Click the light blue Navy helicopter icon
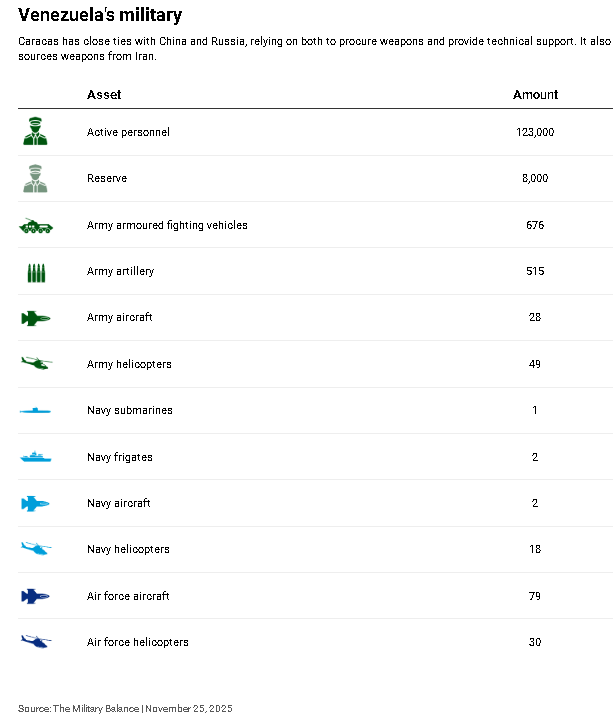 click(x=36, y=548)
